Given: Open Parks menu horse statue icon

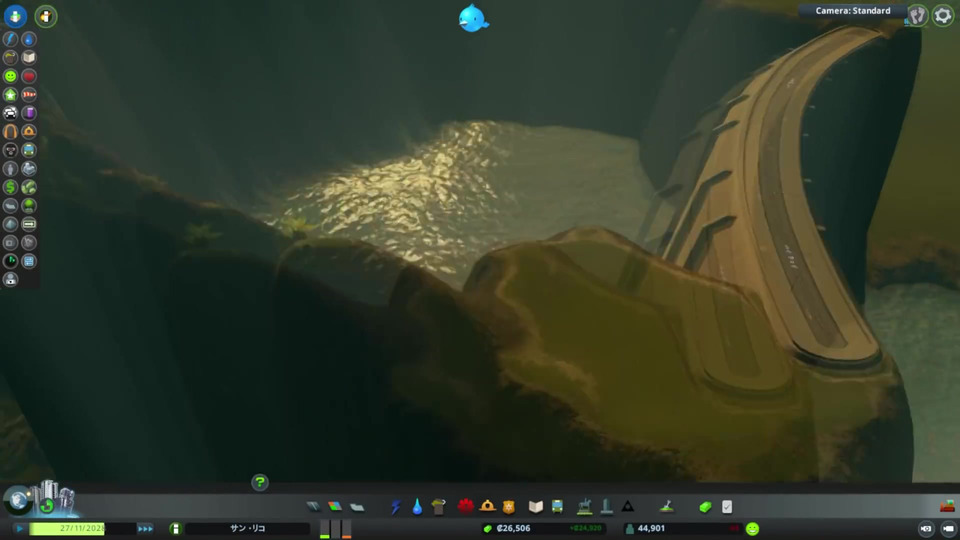Looking at the screenshot, I should (585, 506).
